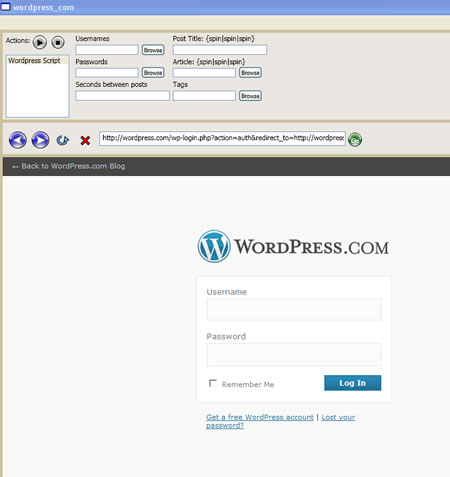Start the script with the play action button

40,42
